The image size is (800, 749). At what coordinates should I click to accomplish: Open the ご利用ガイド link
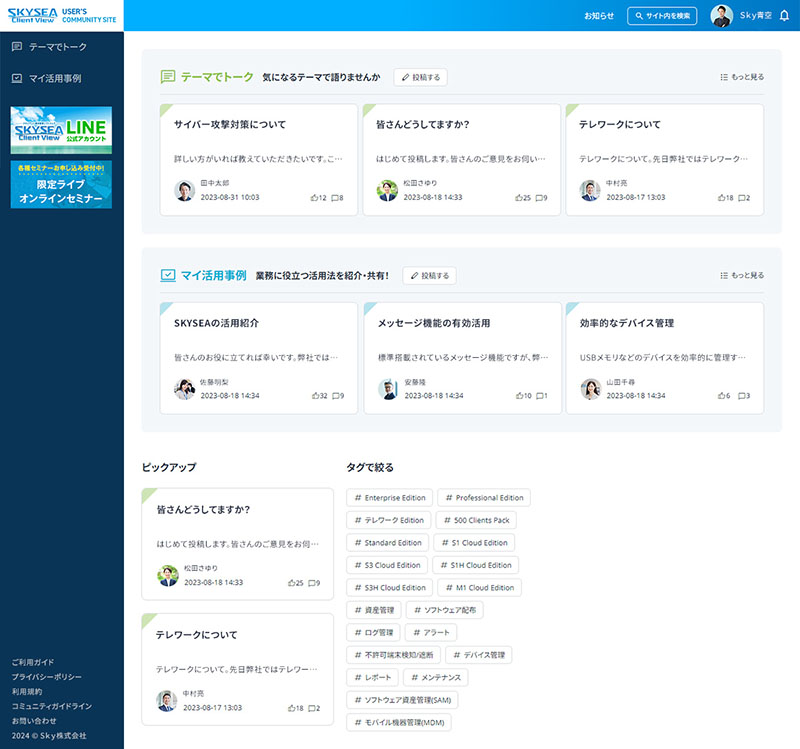coord(33,662)
